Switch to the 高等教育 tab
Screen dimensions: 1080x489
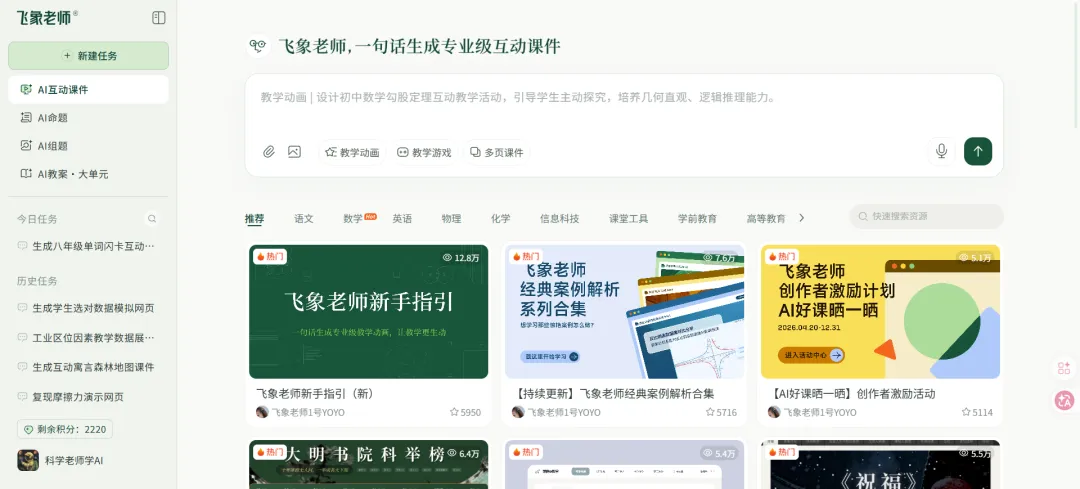(766, 218)
